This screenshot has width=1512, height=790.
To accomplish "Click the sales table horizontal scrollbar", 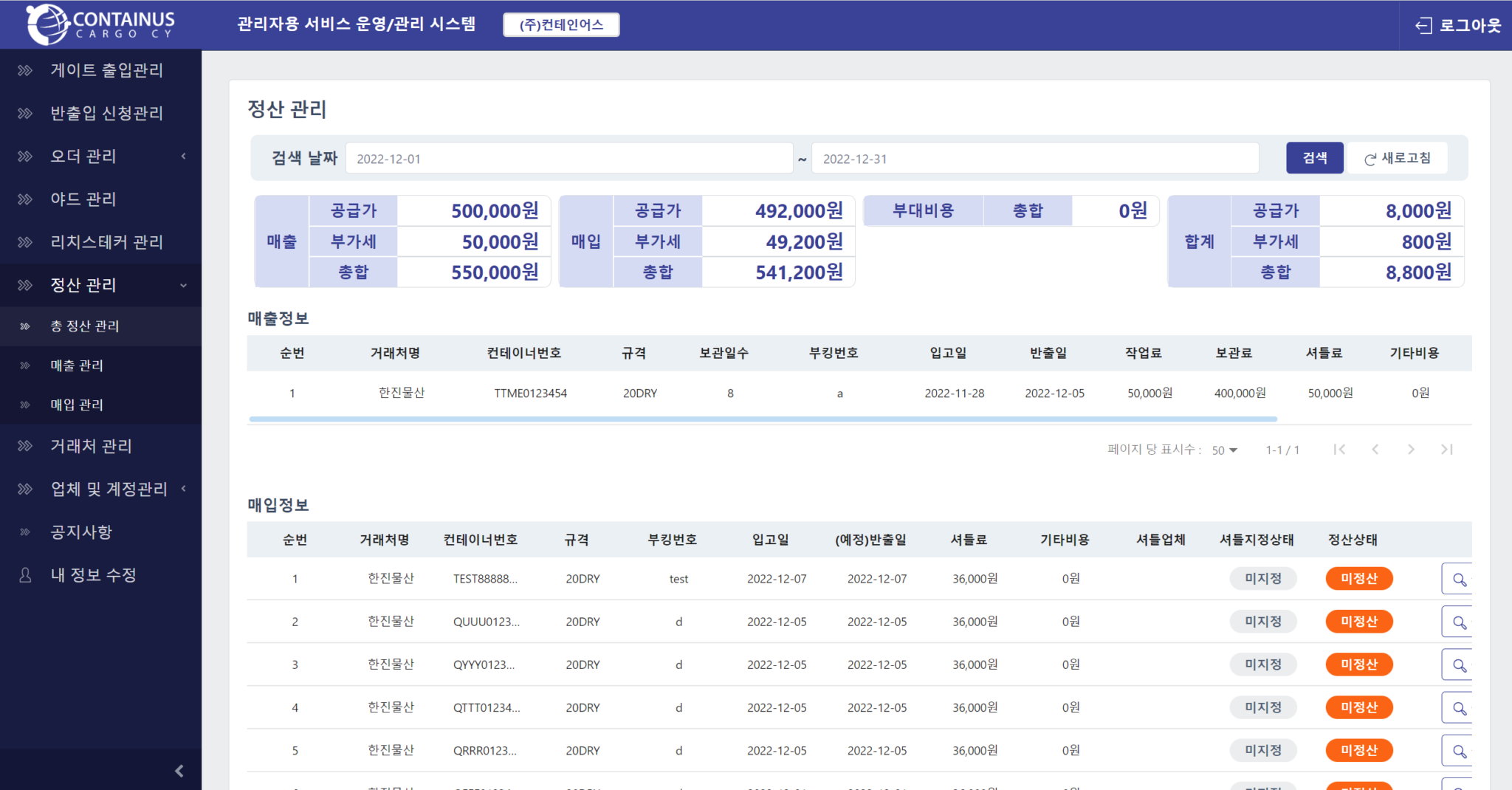I will click(x=763, y=419).
